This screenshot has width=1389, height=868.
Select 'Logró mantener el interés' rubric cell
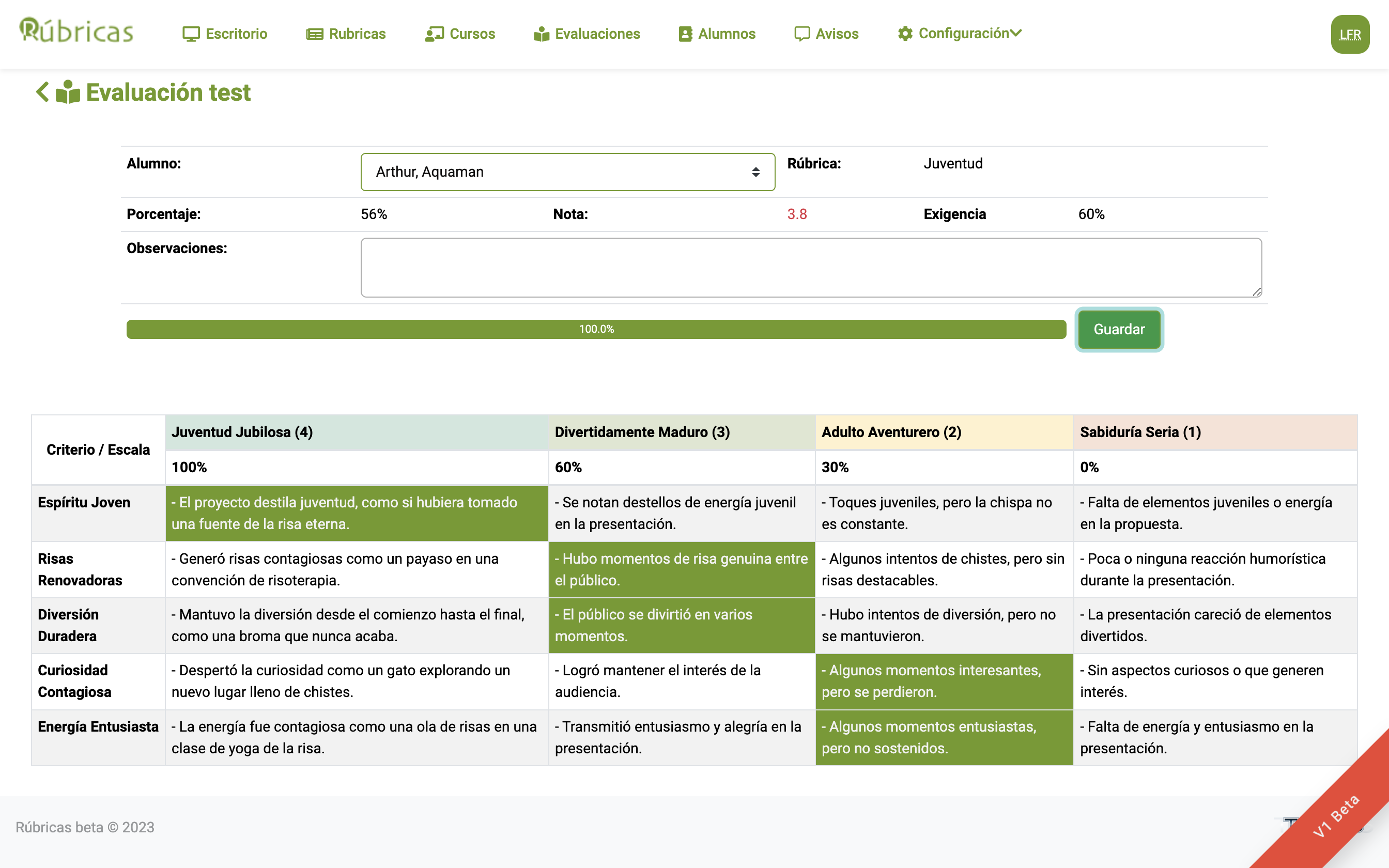tap(681, 681)
